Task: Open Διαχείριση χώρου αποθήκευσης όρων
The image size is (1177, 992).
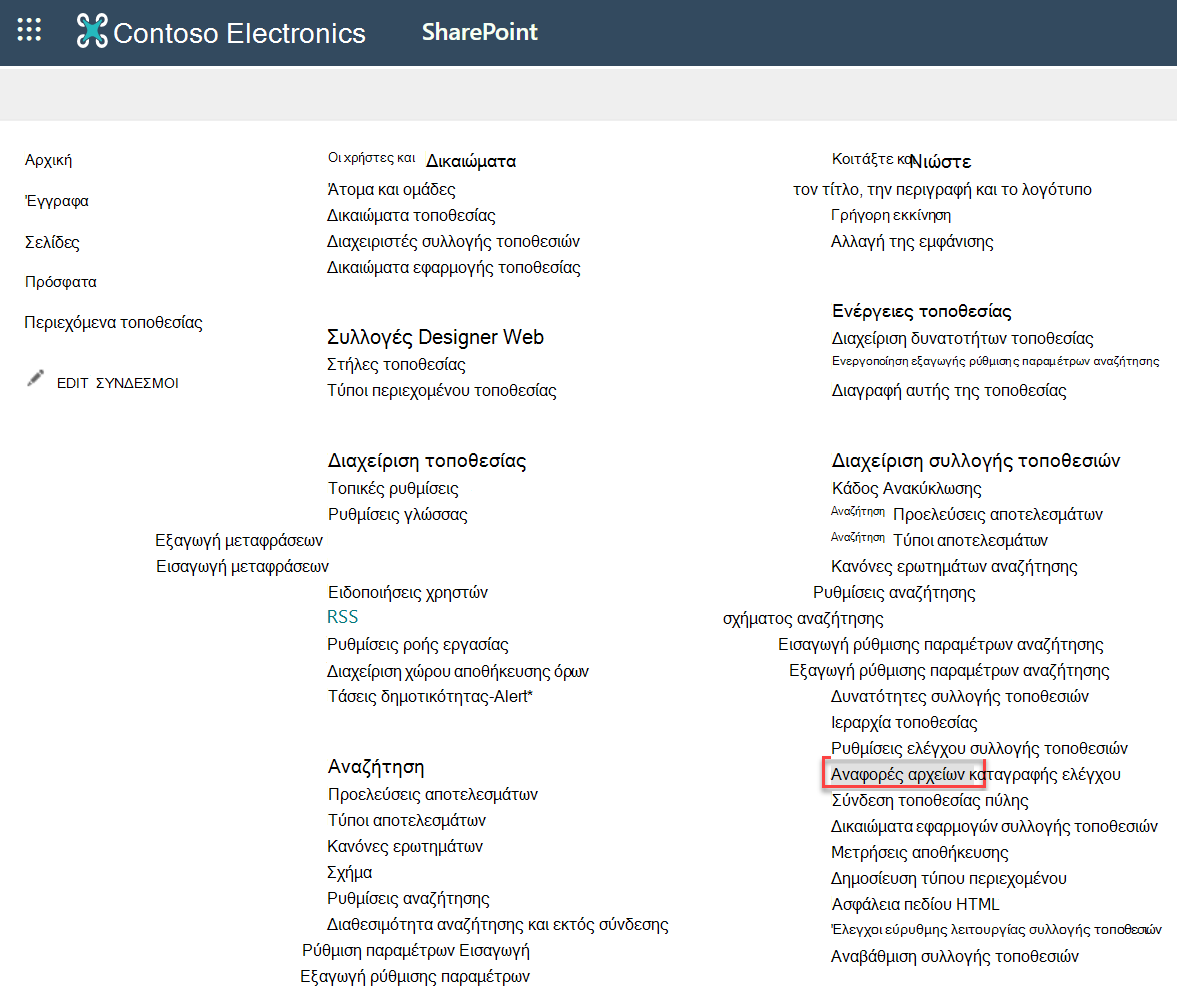Action: tap(458, 671)
